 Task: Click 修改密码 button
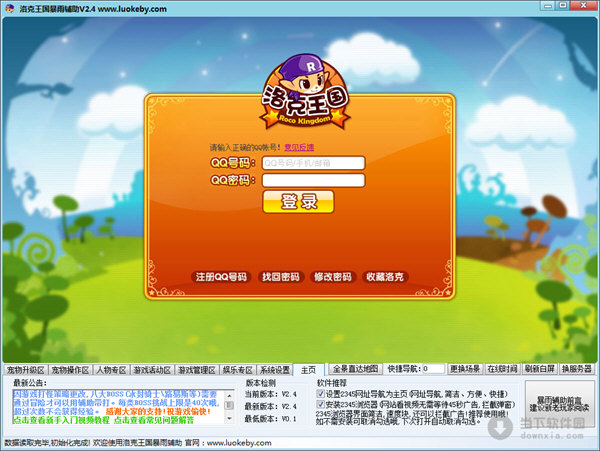tap(333, 277)
